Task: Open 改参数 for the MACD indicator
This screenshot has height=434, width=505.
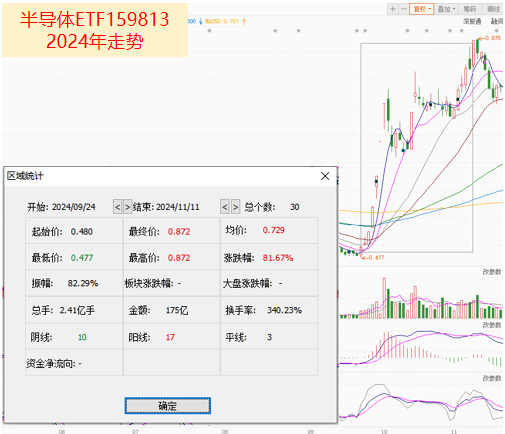Action: [492, 325]
